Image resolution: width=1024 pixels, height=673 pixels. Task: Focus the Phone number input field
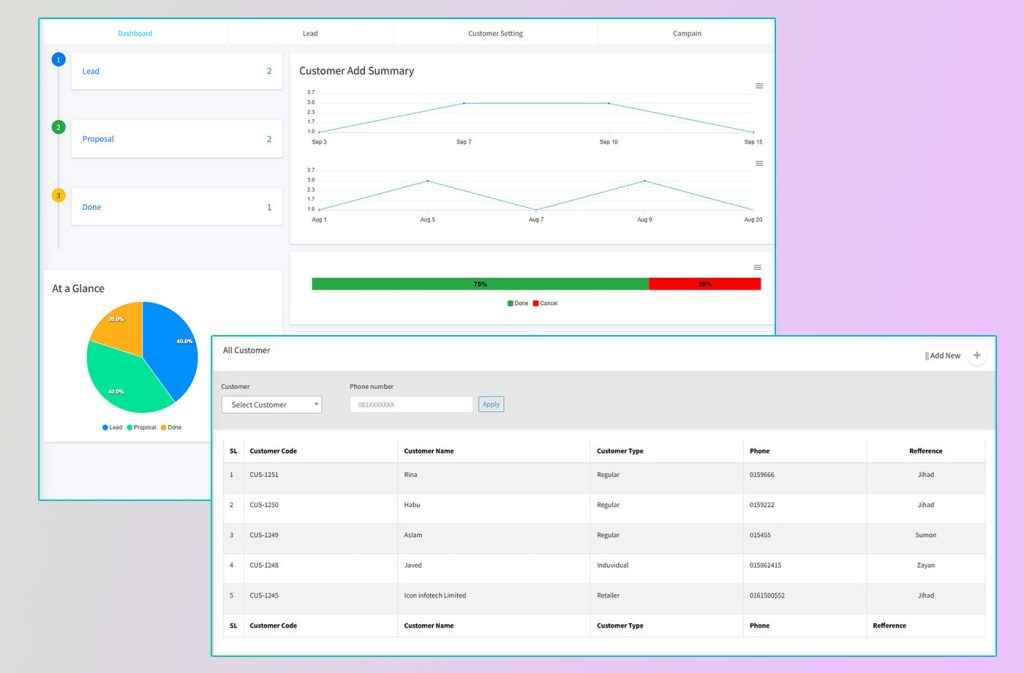point(411,405)
